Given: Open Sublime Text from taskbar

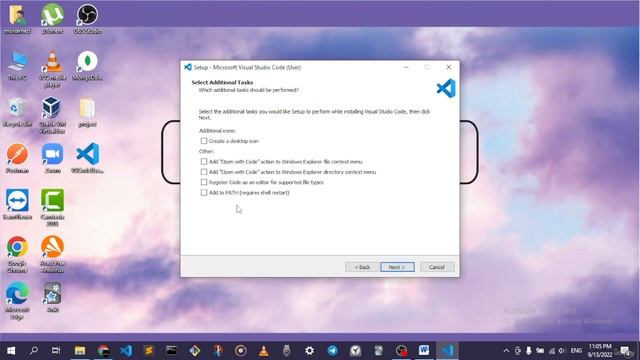Looking at the screenshot, I should [149, 351].
